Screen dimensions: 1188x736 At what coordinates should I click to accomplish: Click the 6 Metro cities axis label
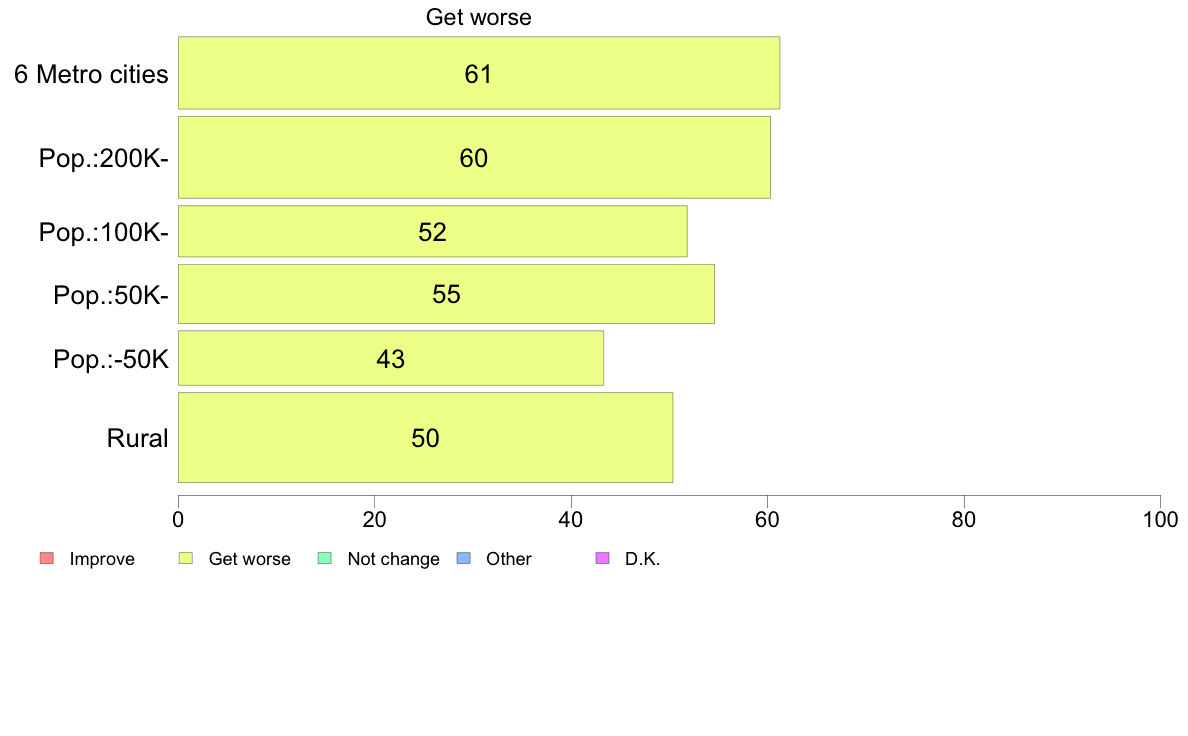(x=91, y=74)
